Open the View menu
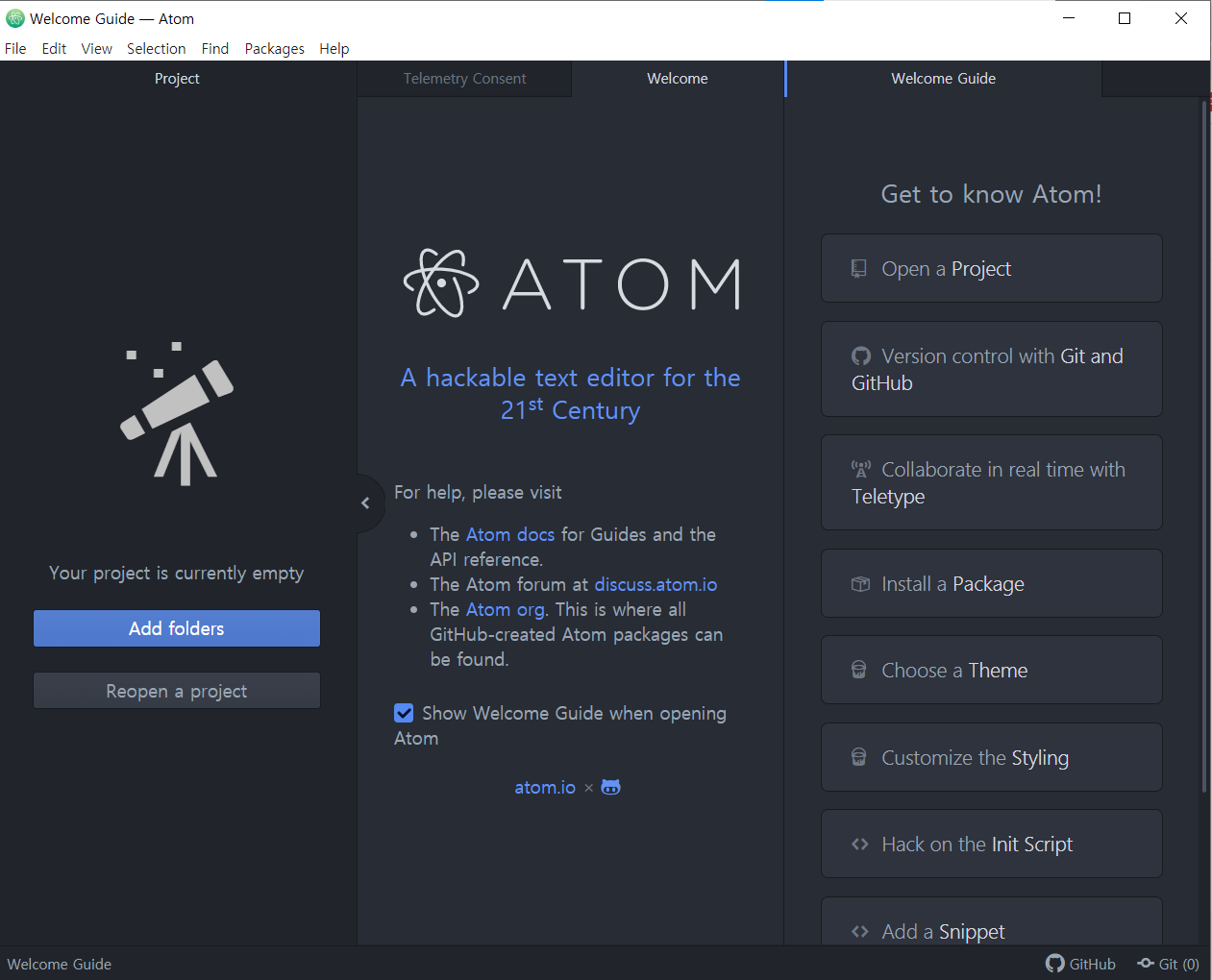This screenshot has width=1212, height=980. [96, 48]
